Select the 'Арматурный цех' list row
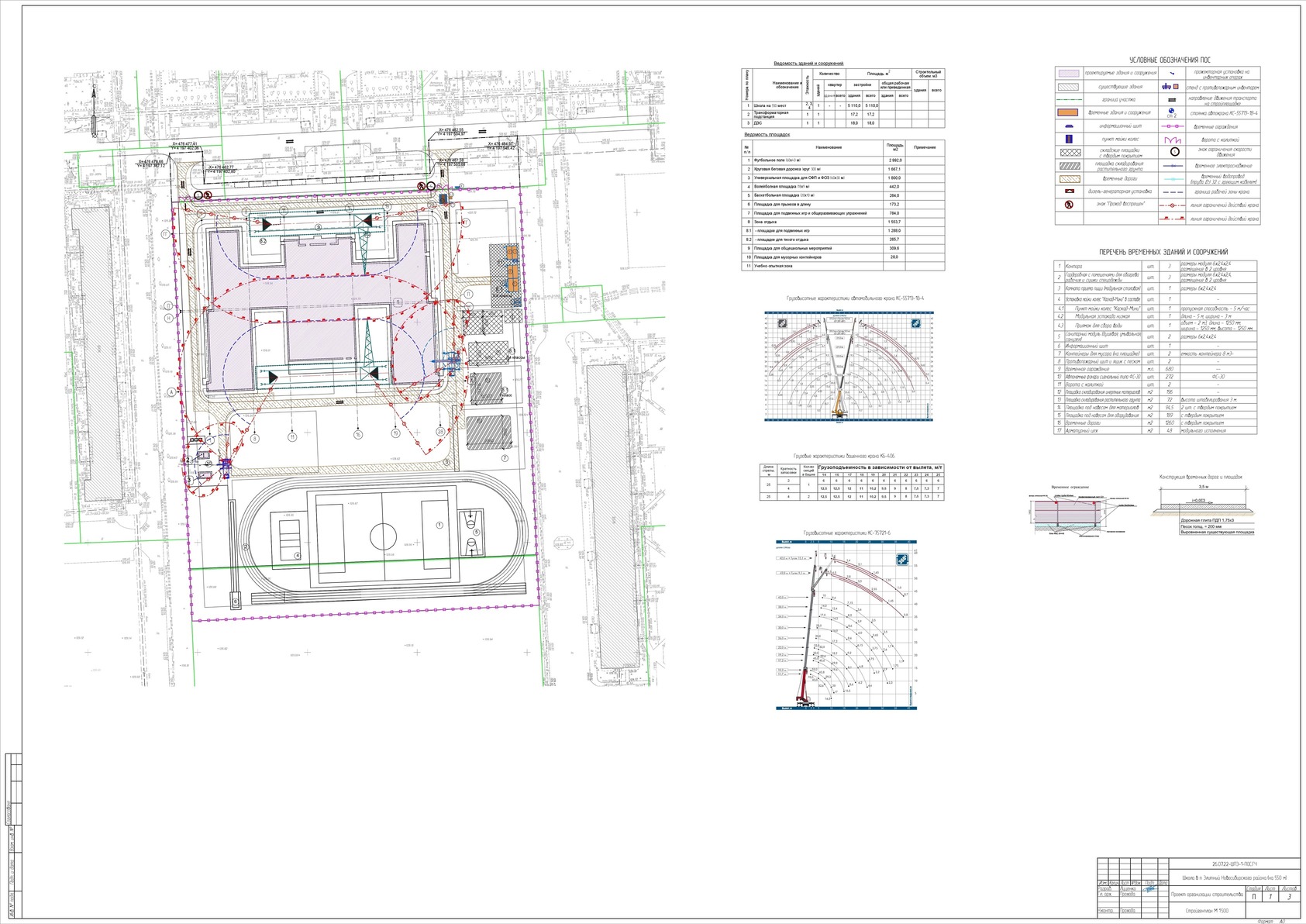 tap(1156, 430)
